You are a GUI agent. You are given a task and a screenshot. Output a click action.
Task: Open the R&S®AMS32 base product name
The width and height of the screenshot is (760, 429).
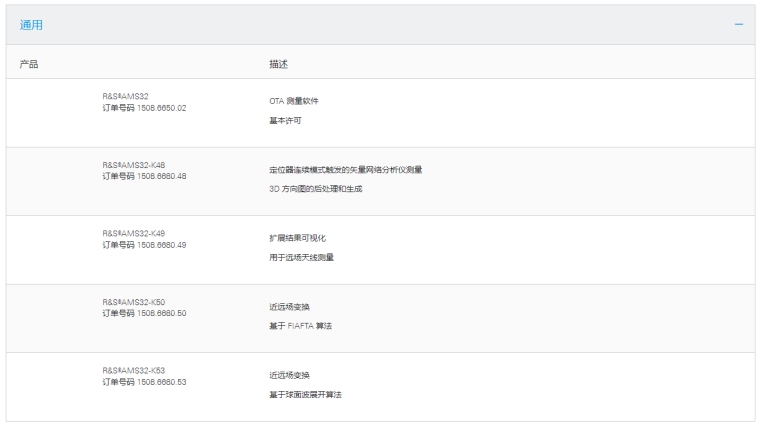(125, 96)
